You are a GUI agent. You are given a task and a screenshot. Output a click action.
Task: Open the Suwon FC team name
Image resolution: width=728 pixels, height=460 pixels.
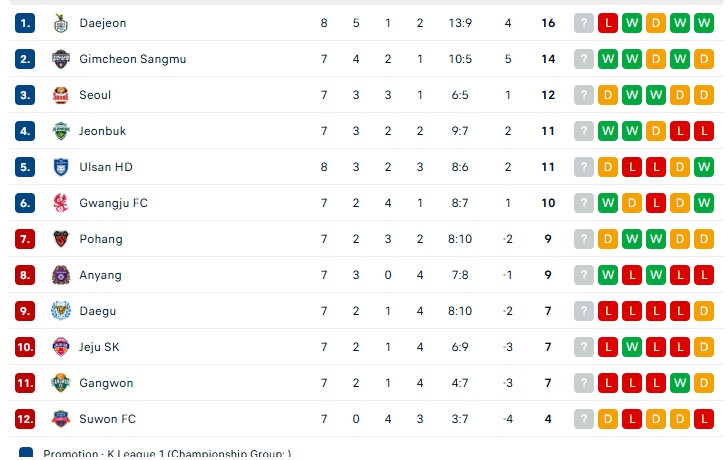[x=107, y=419]
